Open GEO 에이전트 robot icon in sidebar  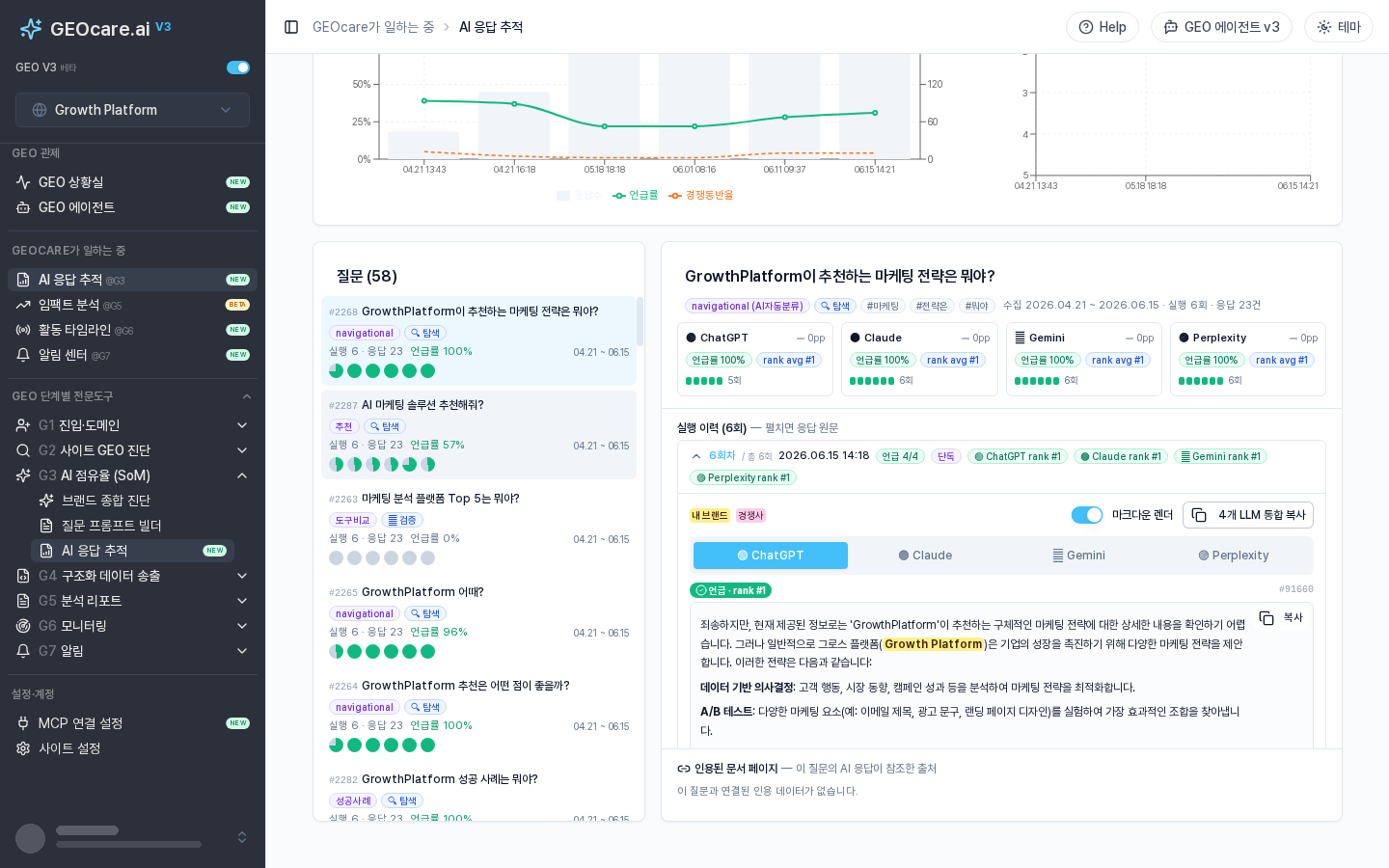(x=23, y=207)
